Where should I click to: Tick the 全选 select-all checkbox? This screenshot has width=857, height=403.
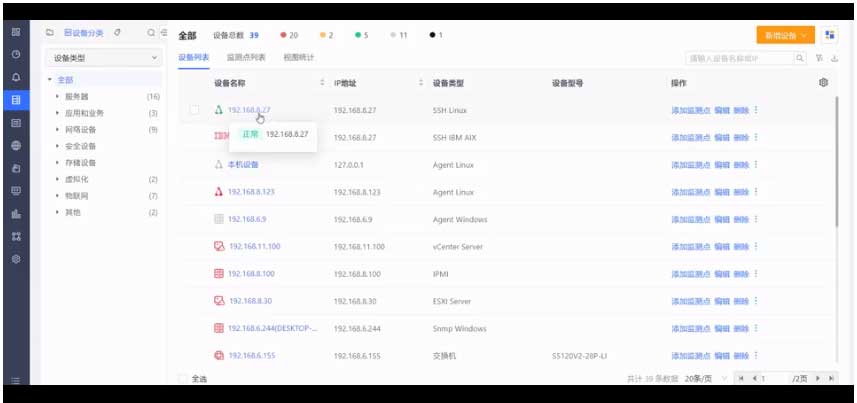183,378
